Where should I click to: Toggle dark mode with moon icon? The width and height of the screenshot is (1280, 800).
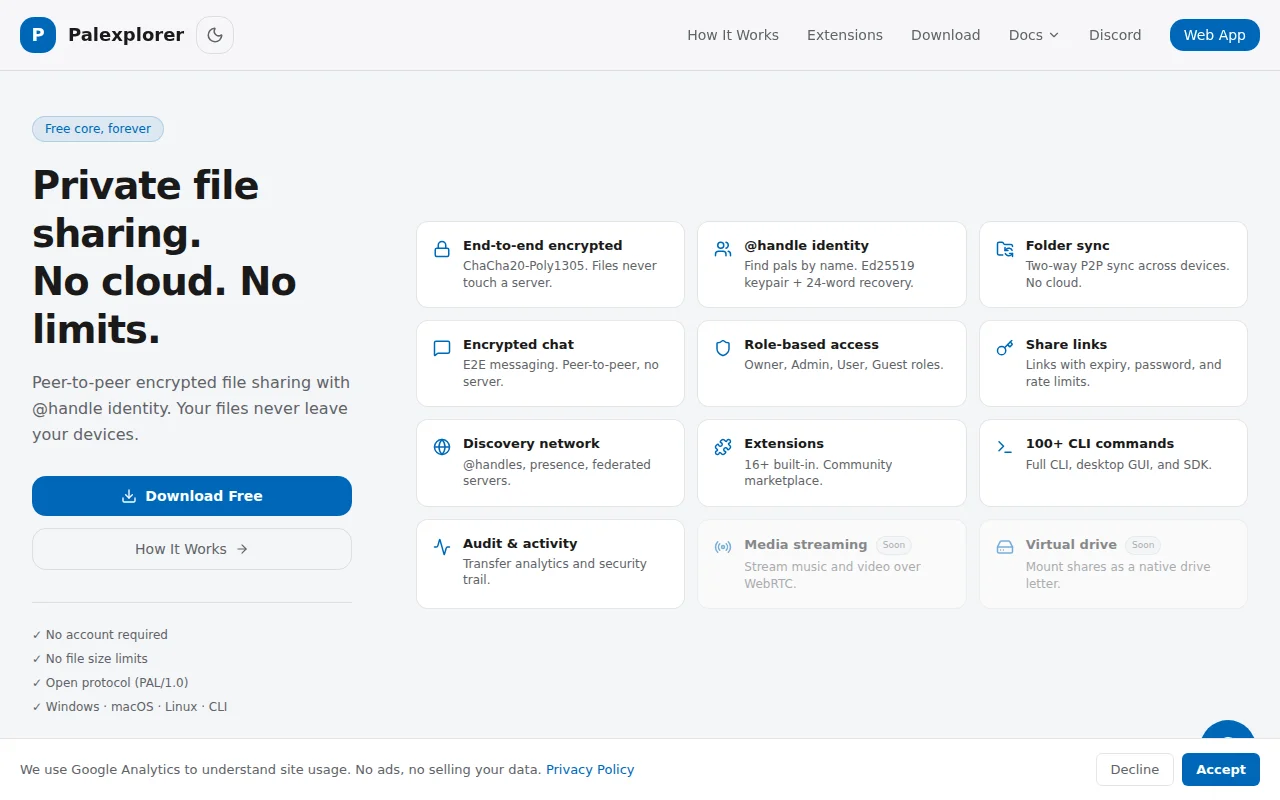215,35
